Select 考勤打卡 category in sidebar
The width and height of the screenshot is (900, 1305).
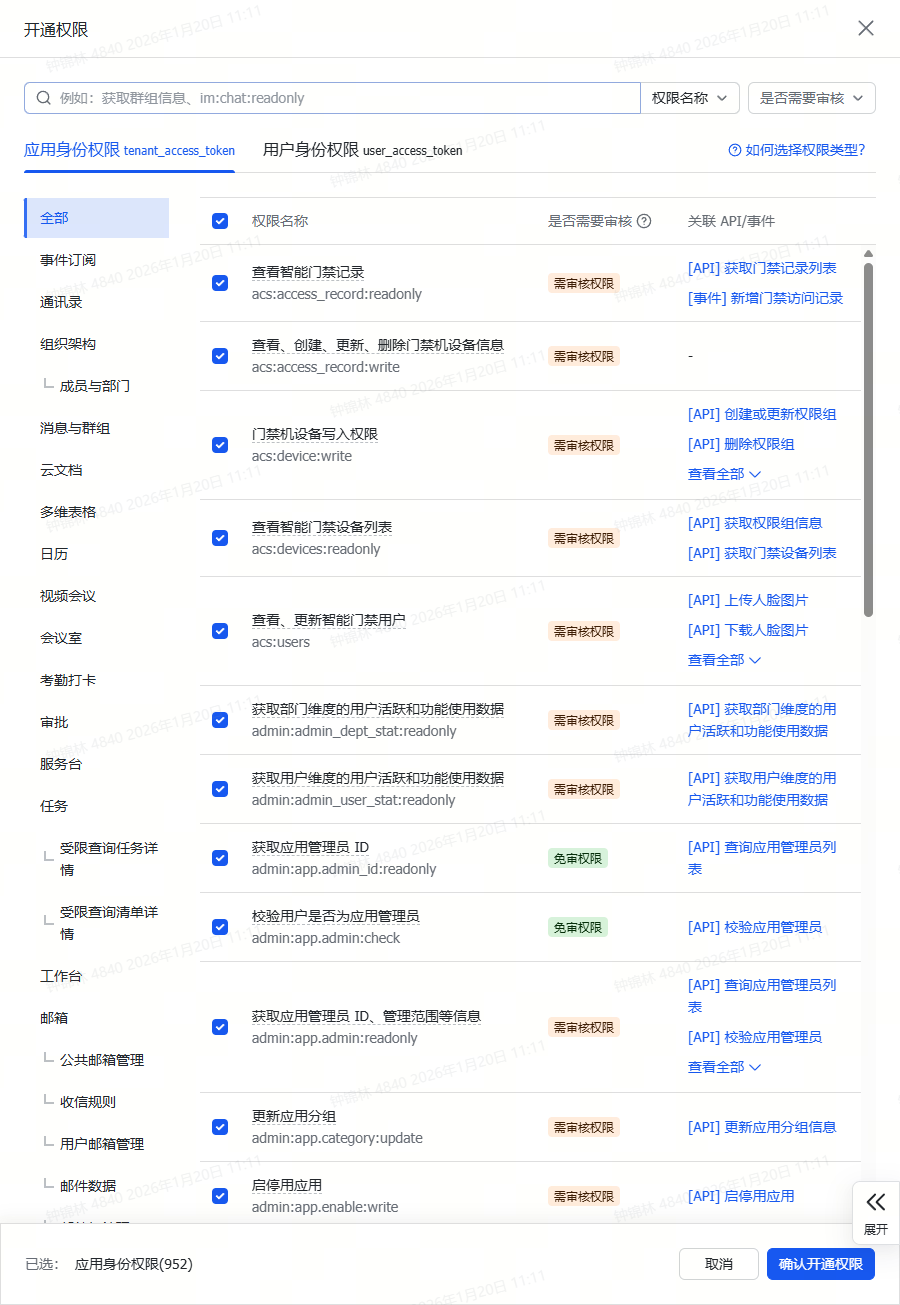tap(68, 680)
